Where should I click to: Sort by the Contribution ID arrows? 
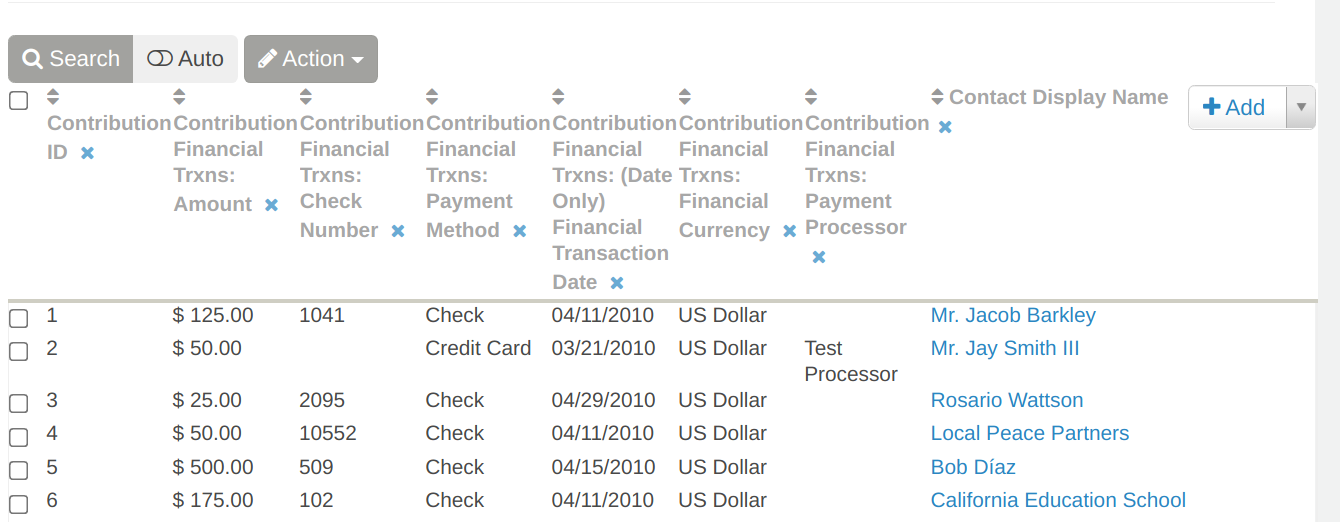[x=54, y=97]
